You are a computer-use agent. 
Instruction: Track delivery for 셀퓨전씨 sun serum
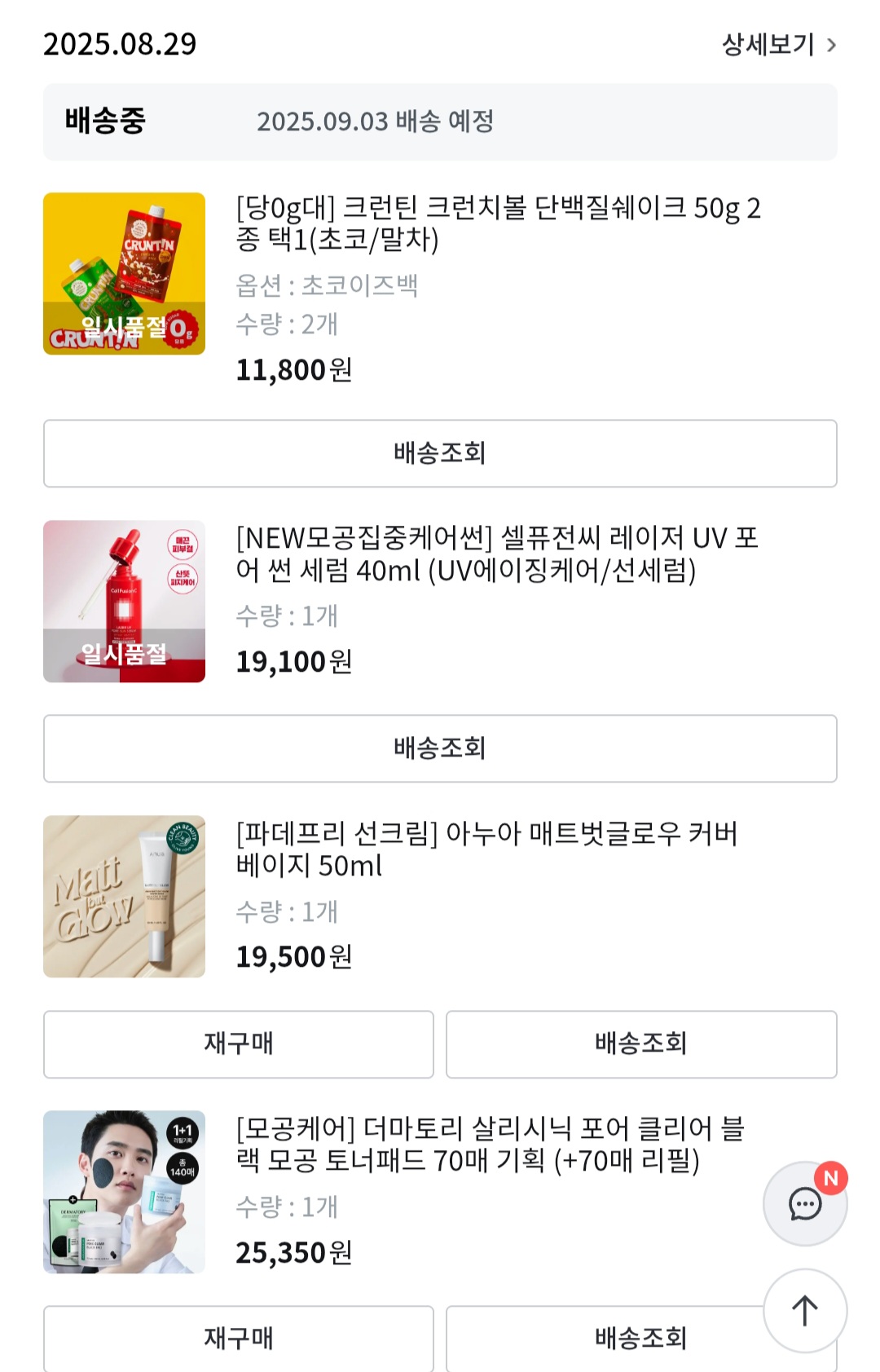440,748
